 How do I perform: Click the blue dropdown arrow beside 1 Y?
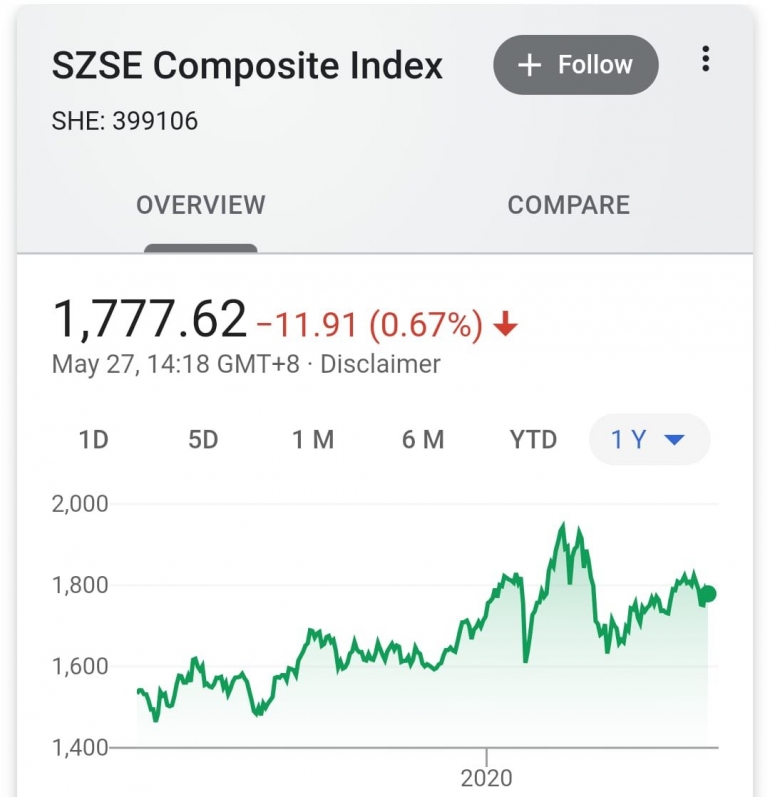[674, 440]
